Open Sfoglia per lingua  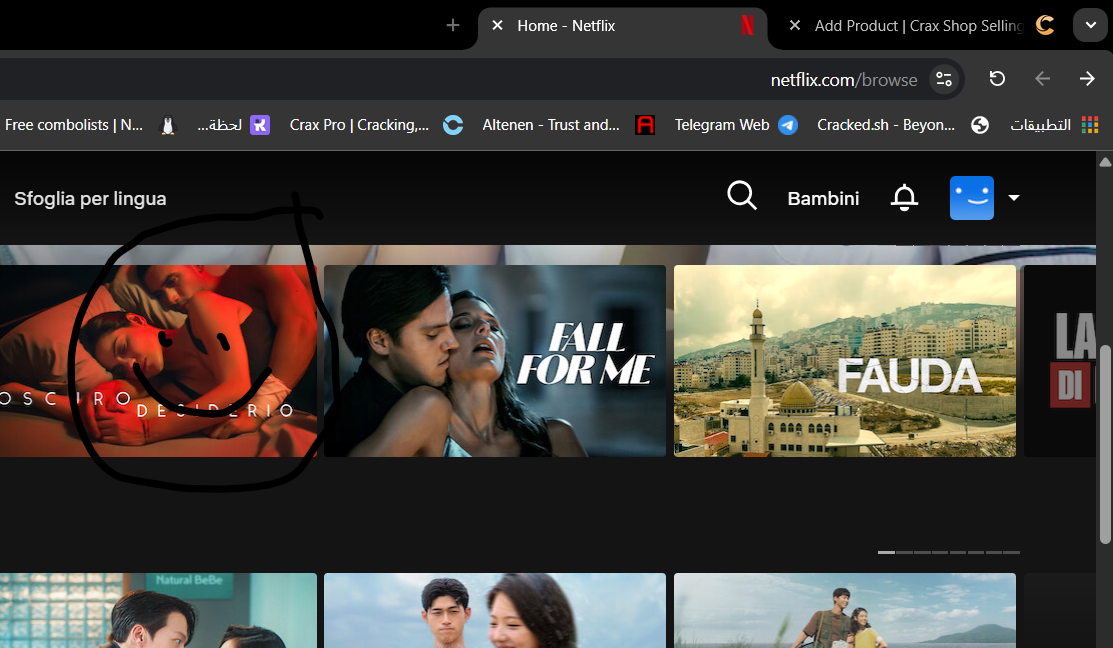coord(90,198)
